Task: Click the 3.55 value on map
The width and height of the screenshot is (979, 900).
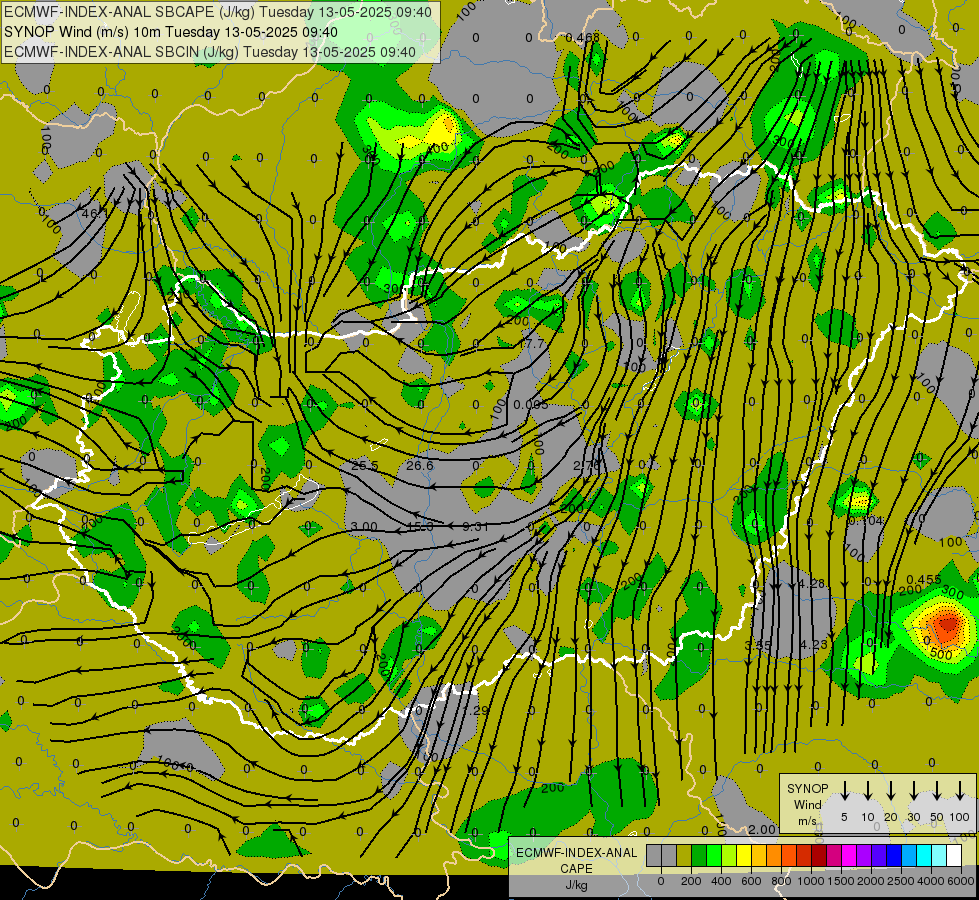Action: point(758,645)
